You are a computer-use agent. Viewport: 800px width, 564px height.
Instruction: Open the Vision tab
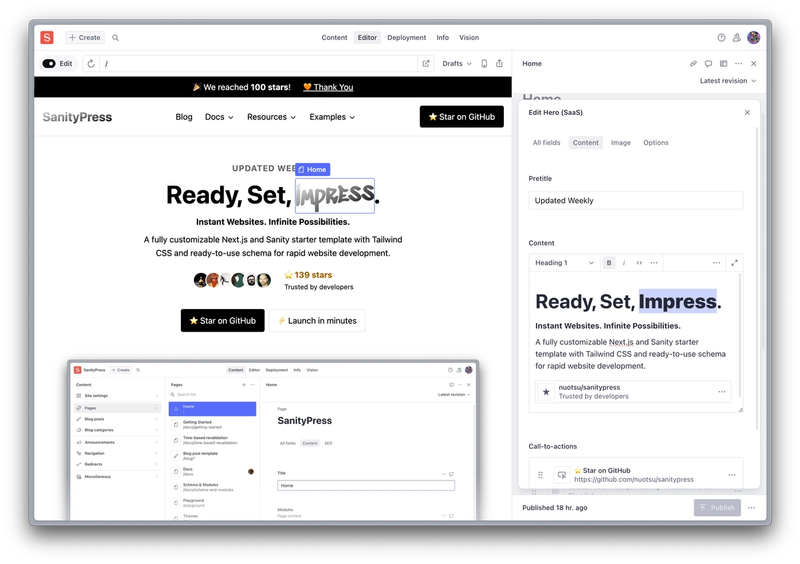(x=469, y=38)
